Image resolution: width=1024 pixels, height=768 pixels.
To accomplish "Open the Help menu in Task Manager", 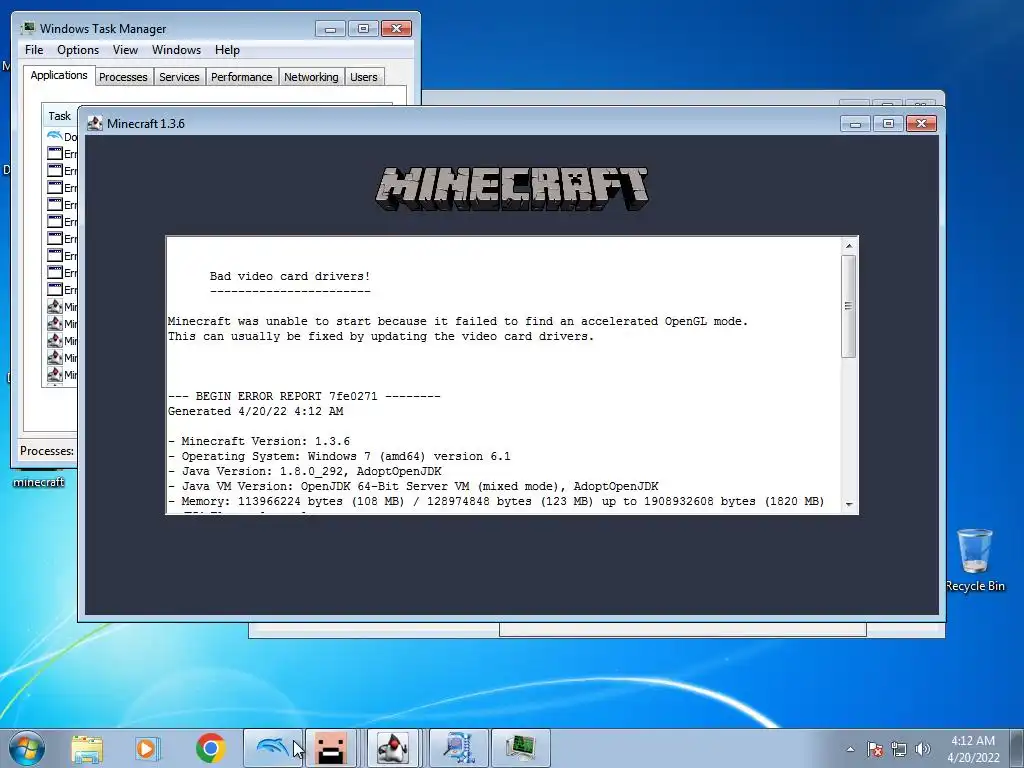I will (227, 50).
